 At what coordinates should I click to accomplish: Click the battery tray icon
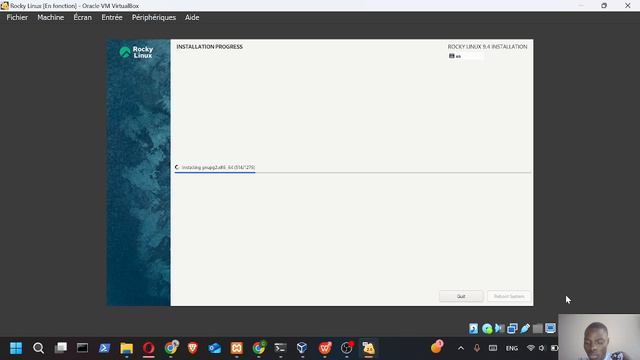(x=554, y=348)
